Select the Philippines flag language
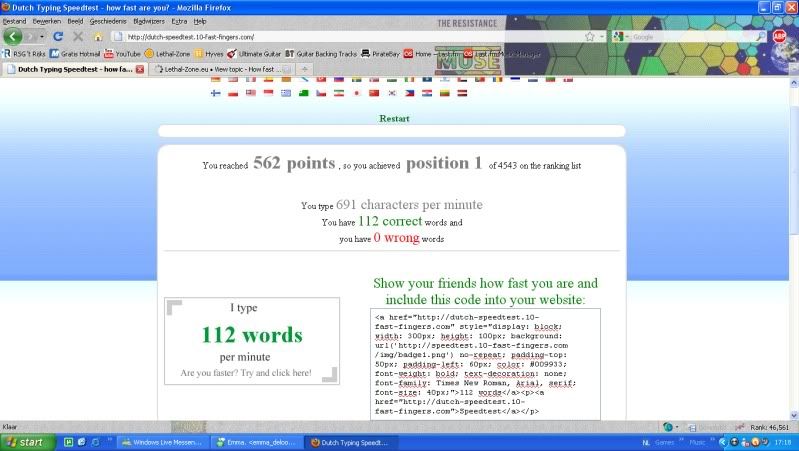The width and height of the screenshot is (799, 451). [x=410, y=93]
